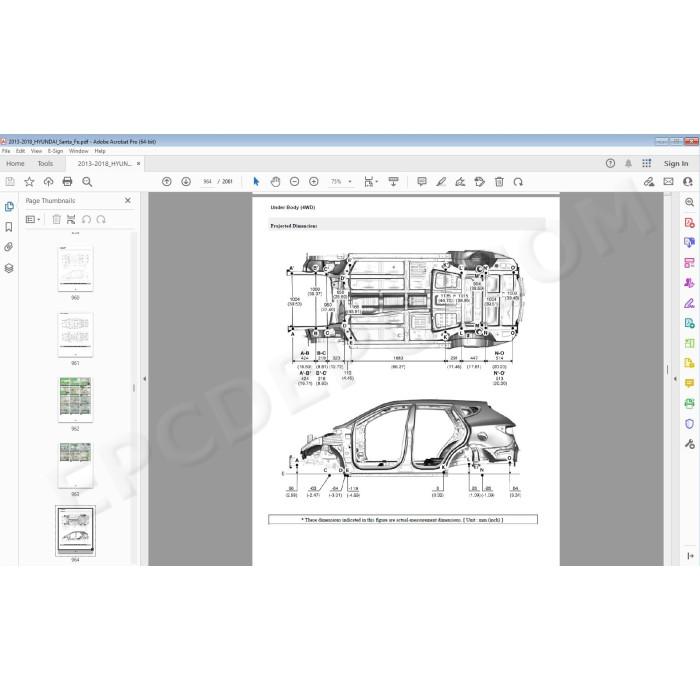Switch to the Home tab

[x=15, y=164]
